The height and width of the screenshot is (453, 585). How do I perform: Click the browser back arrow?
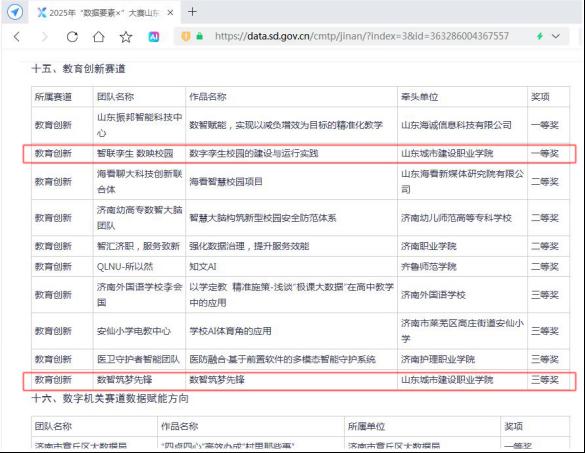pos(17,36)
